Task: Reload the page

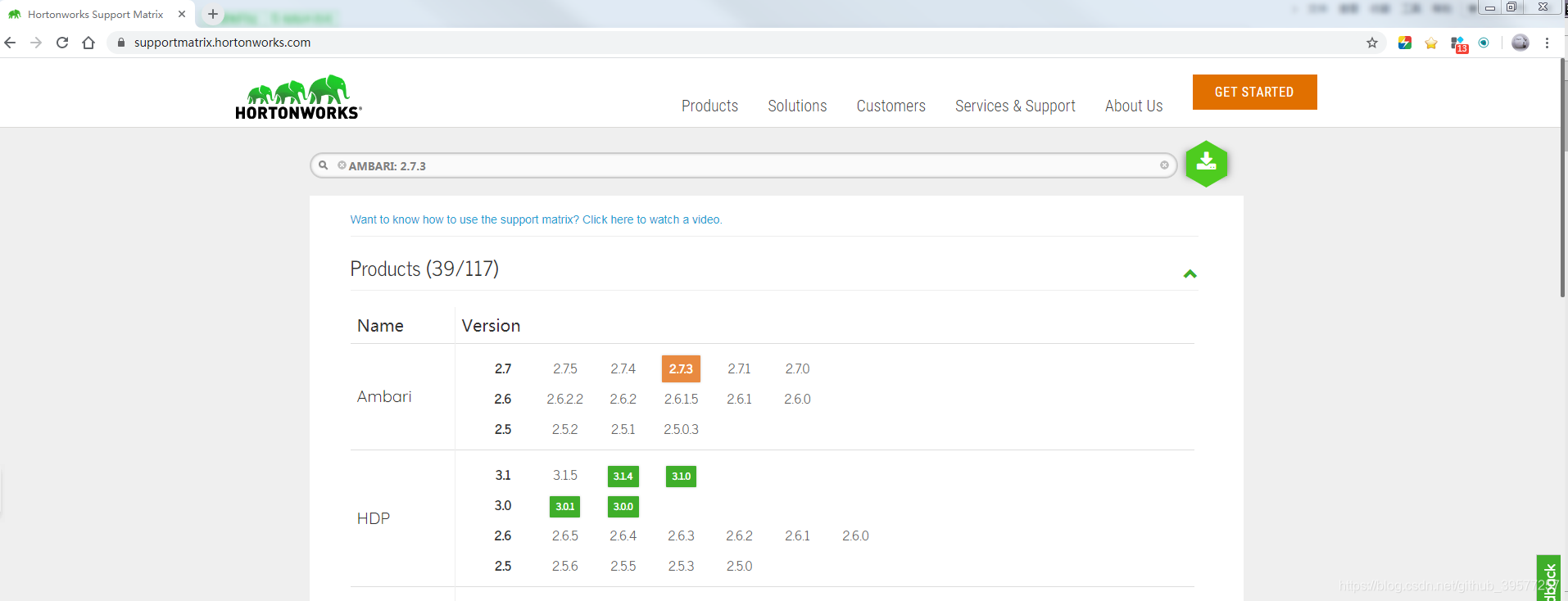Action: click(x=62, y=43)
